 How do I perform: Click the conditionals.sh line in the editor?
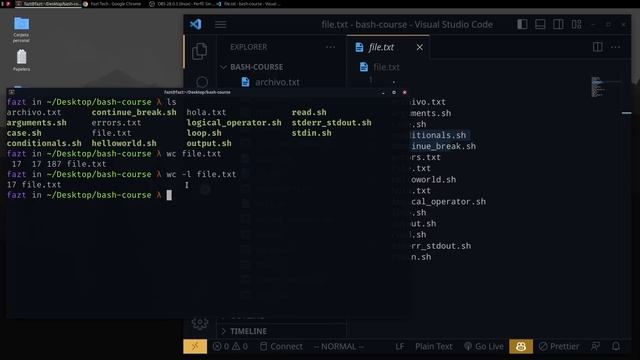[x=438, y=135]
